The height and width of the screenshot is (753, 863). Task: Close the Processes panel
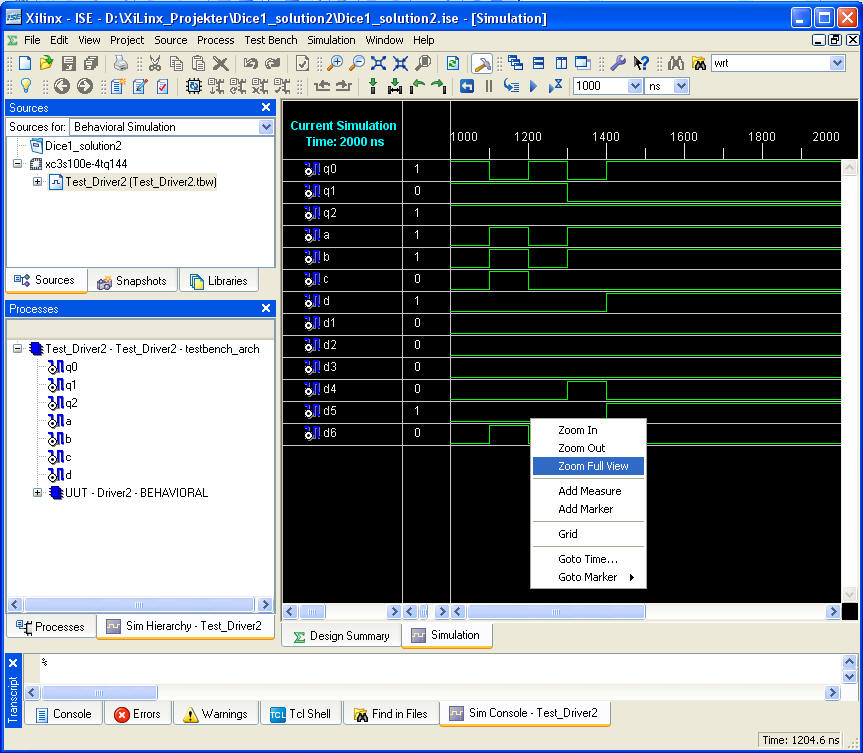[x=266, y=308]
